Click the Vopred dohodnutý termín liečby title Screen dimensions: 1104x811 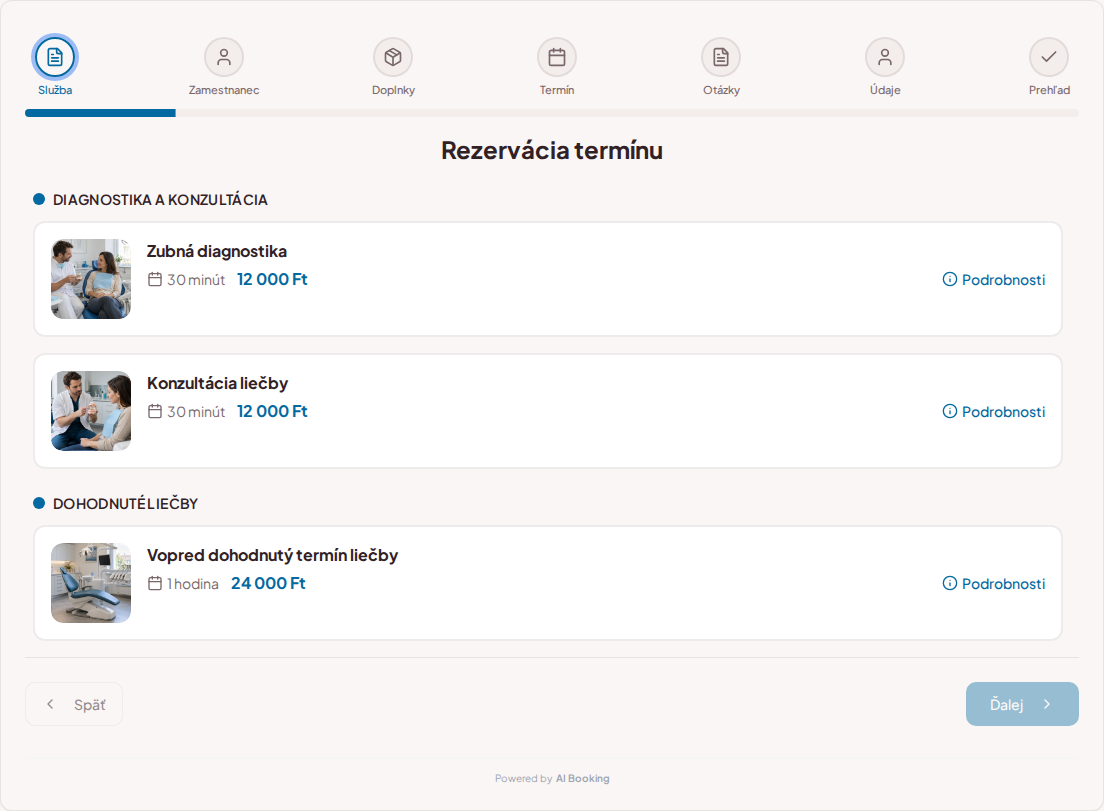point(272,555)
